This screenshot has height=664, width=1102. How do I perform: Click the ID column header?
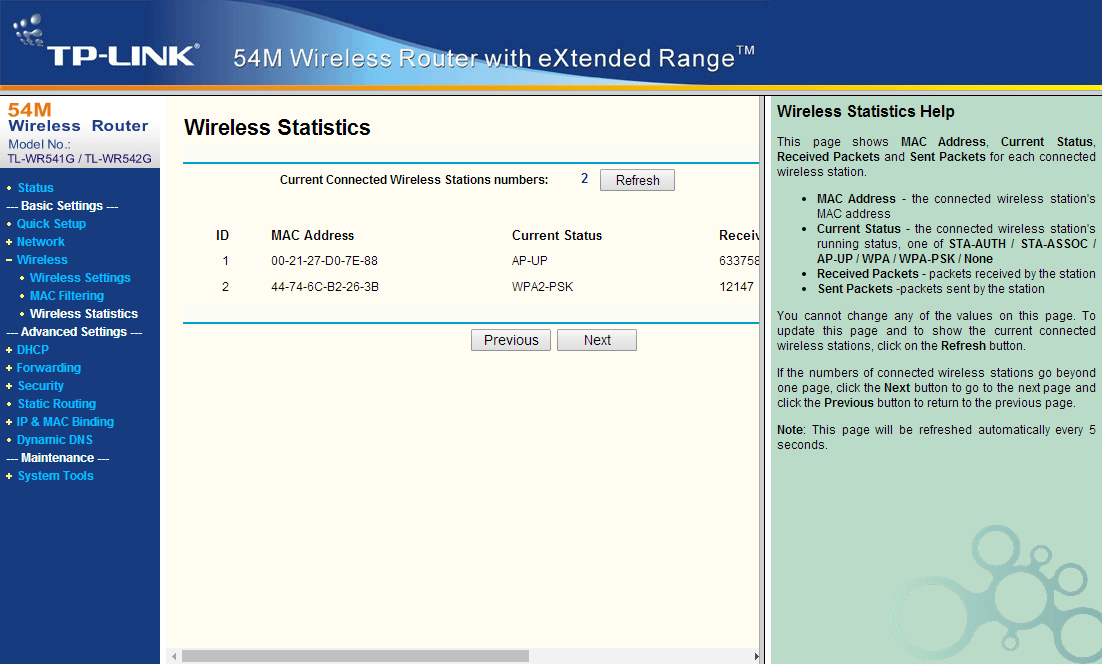pos(223,235)
